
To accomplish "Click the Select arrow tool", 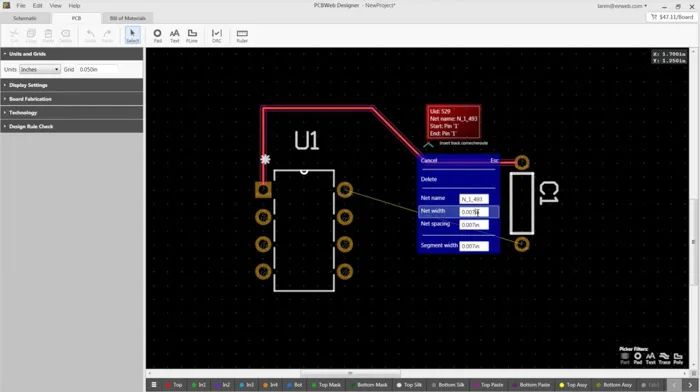I will pos(133,36).
